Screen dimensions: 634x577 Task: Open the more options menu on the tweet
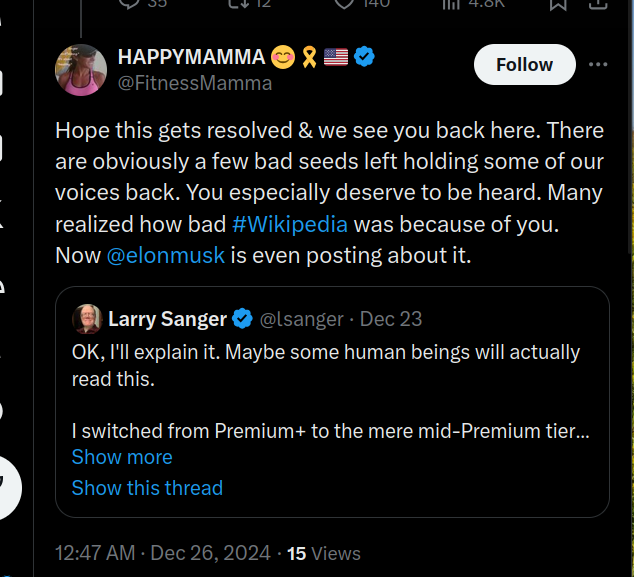(598, 65)
